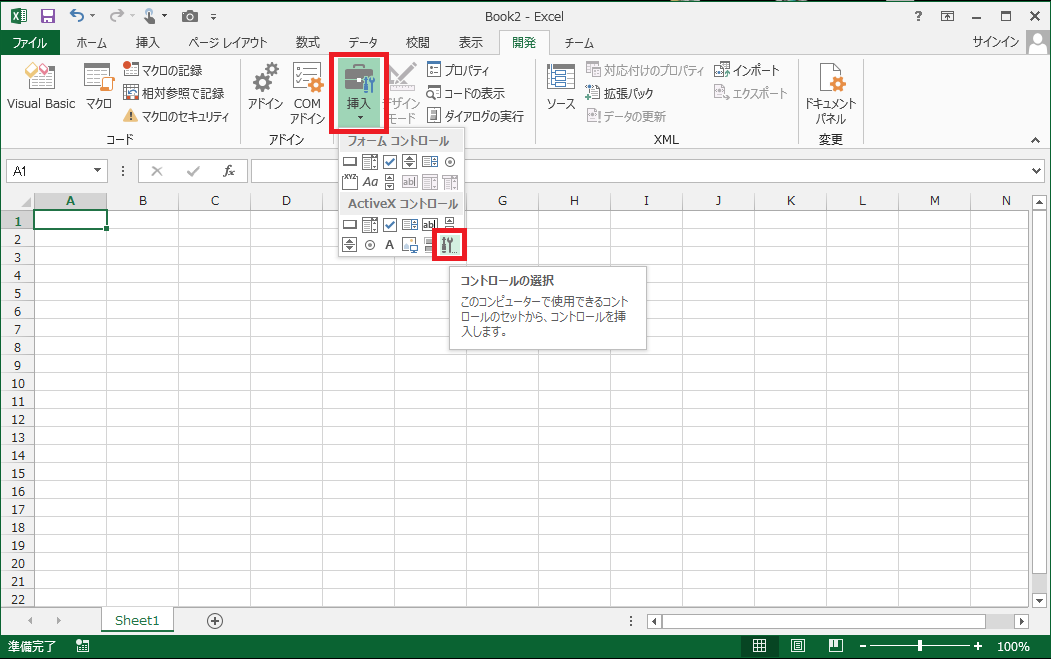1051x659 pixels.
Task: Click the アドイン gear icon
Action: tap(266, 87)
